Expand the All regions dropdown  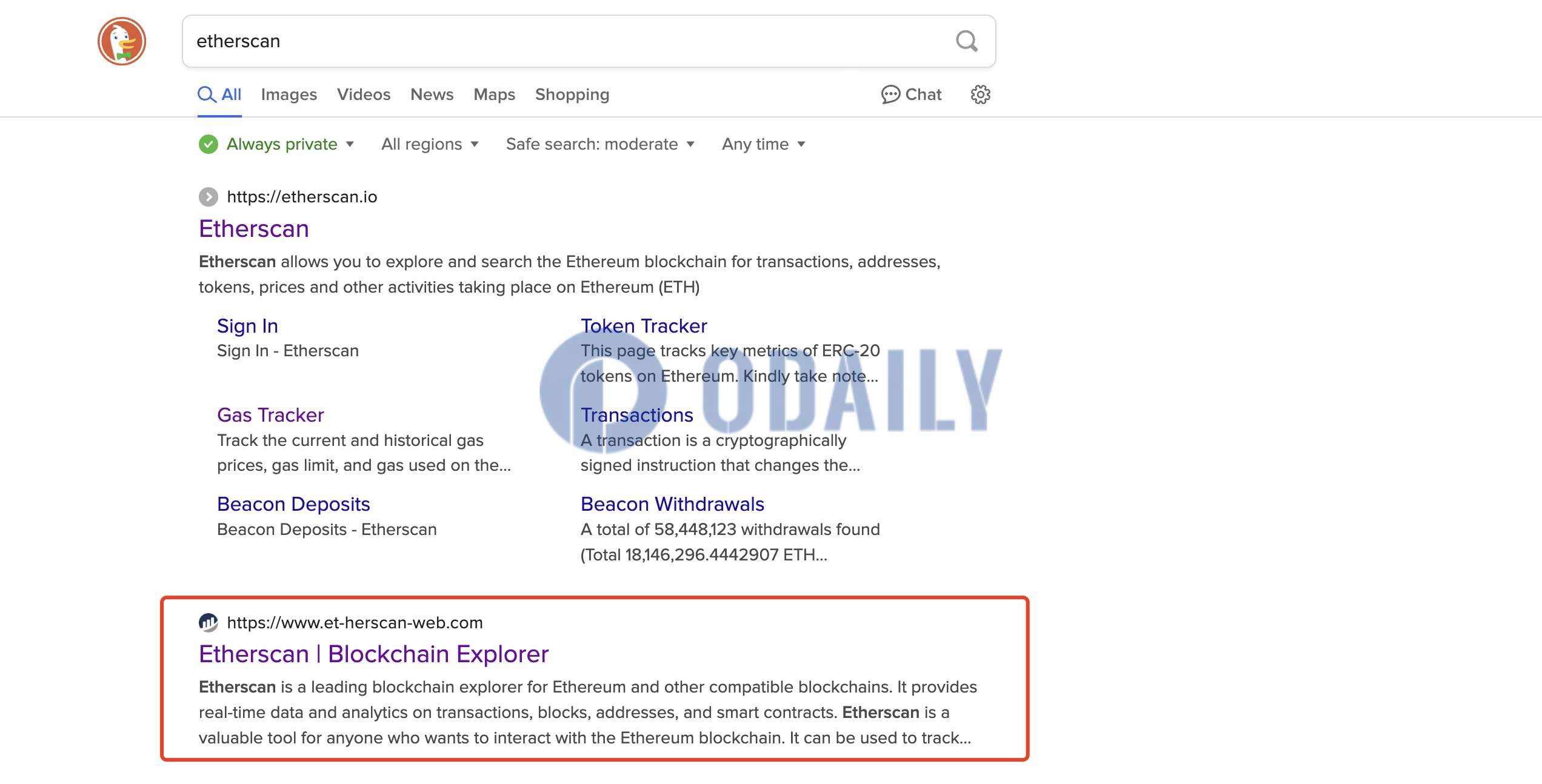tap(429, 143)
